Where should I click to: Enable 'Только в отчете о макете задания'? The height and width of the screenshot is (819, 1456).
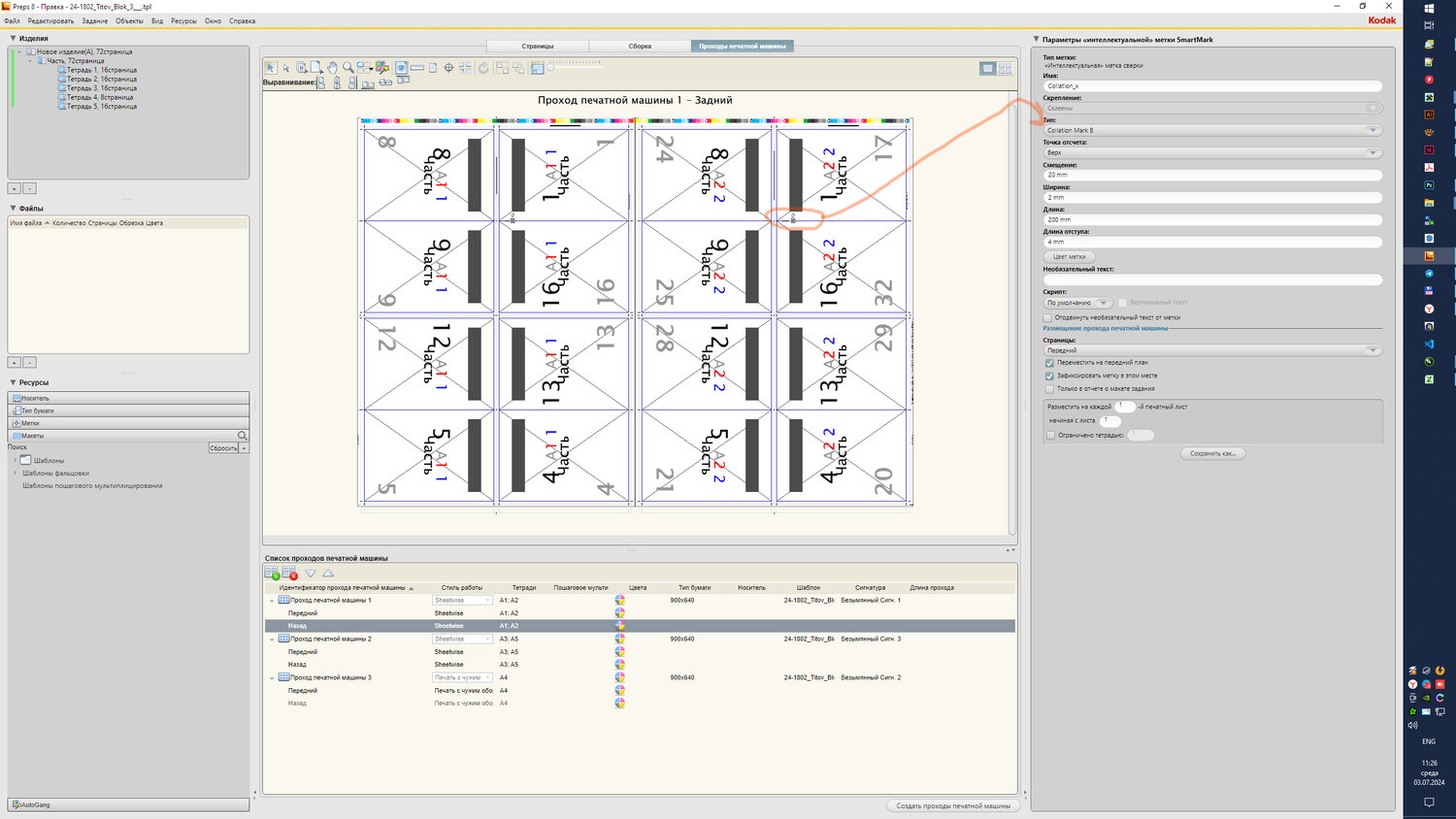1049,389
